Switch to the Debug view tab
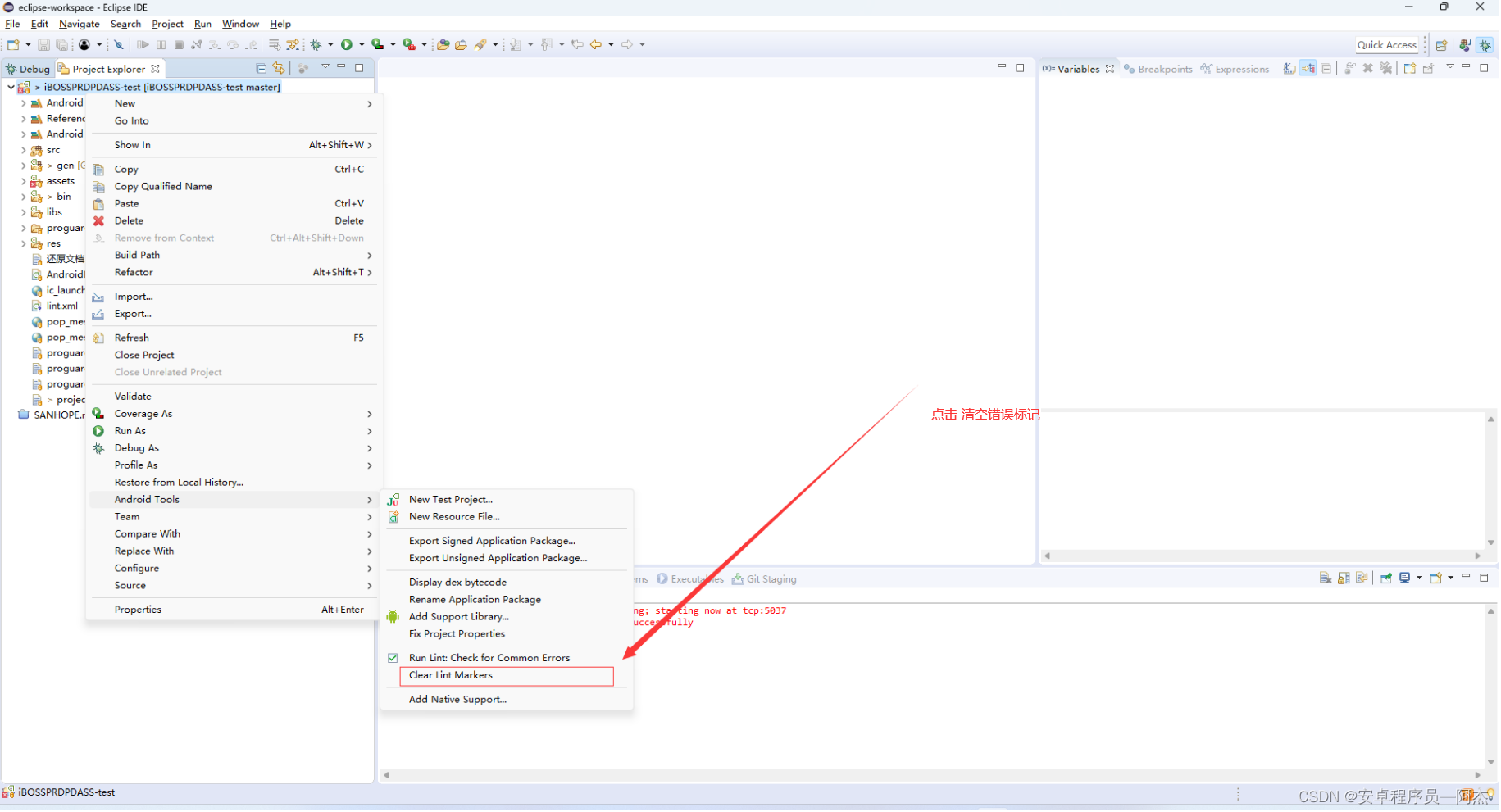Image resolution: width=1501 pixels, height=812 pixels. point(28,69)
